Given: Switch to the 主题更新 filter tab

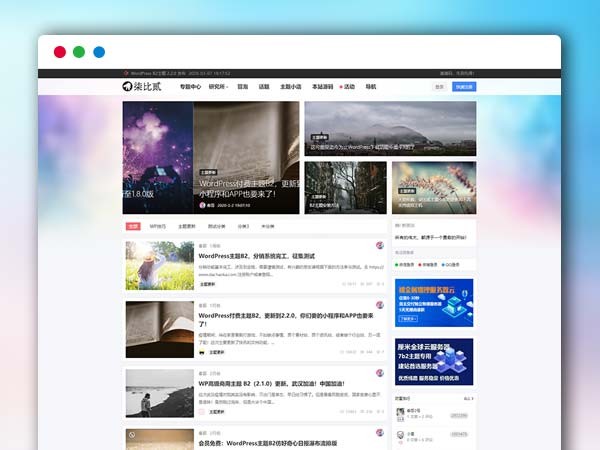Looking at the screenshot, I should click(x=186, y=227).
